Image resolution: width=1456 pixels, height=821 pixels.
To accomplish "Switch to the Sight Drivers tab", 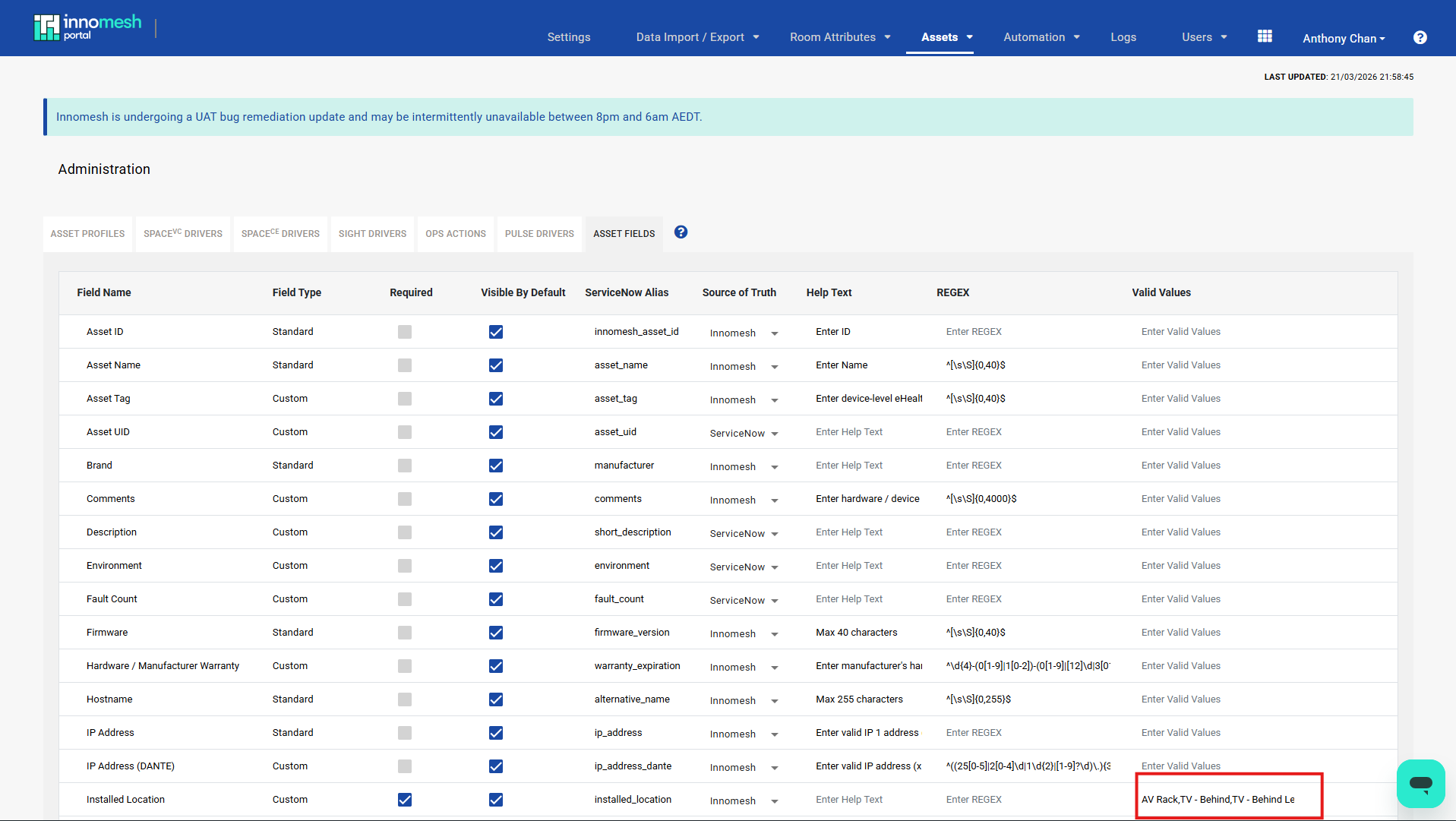I will 372,233.
